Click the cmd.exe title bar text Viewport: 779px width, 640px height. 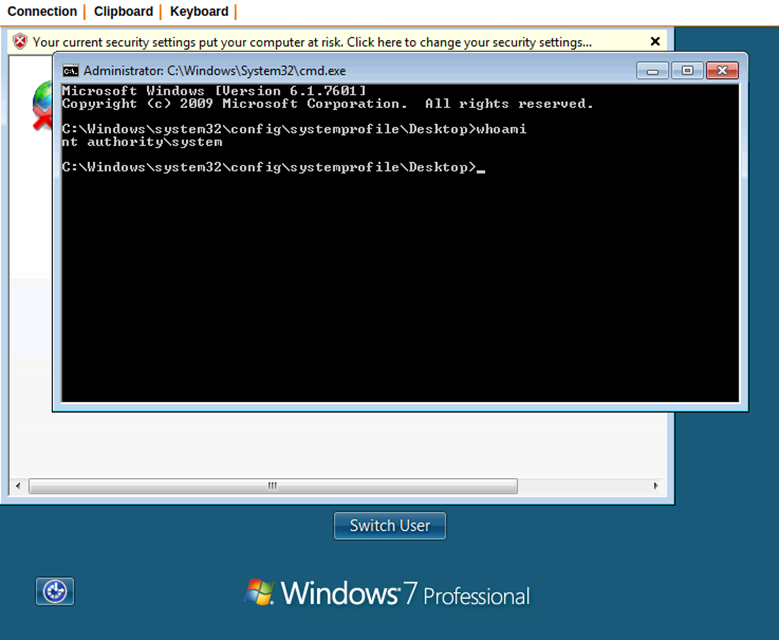(215, 71)
